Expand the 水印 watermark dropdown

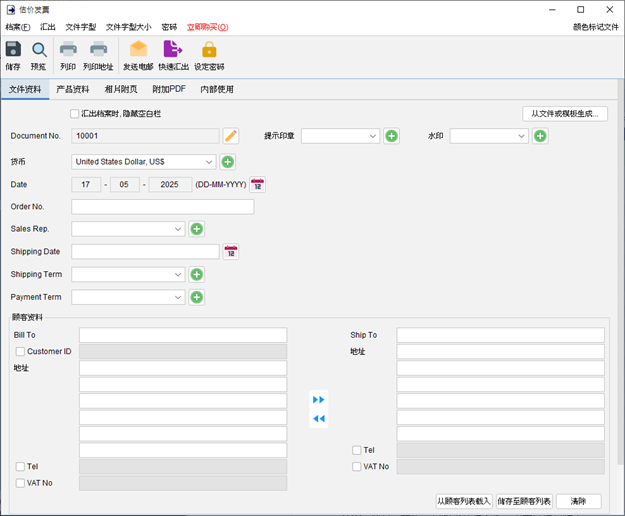[x=489, y=136]
